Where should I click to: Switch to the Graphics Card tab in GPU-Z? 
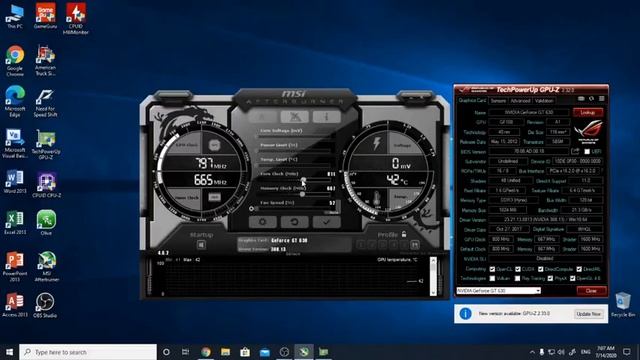point(472,100)
